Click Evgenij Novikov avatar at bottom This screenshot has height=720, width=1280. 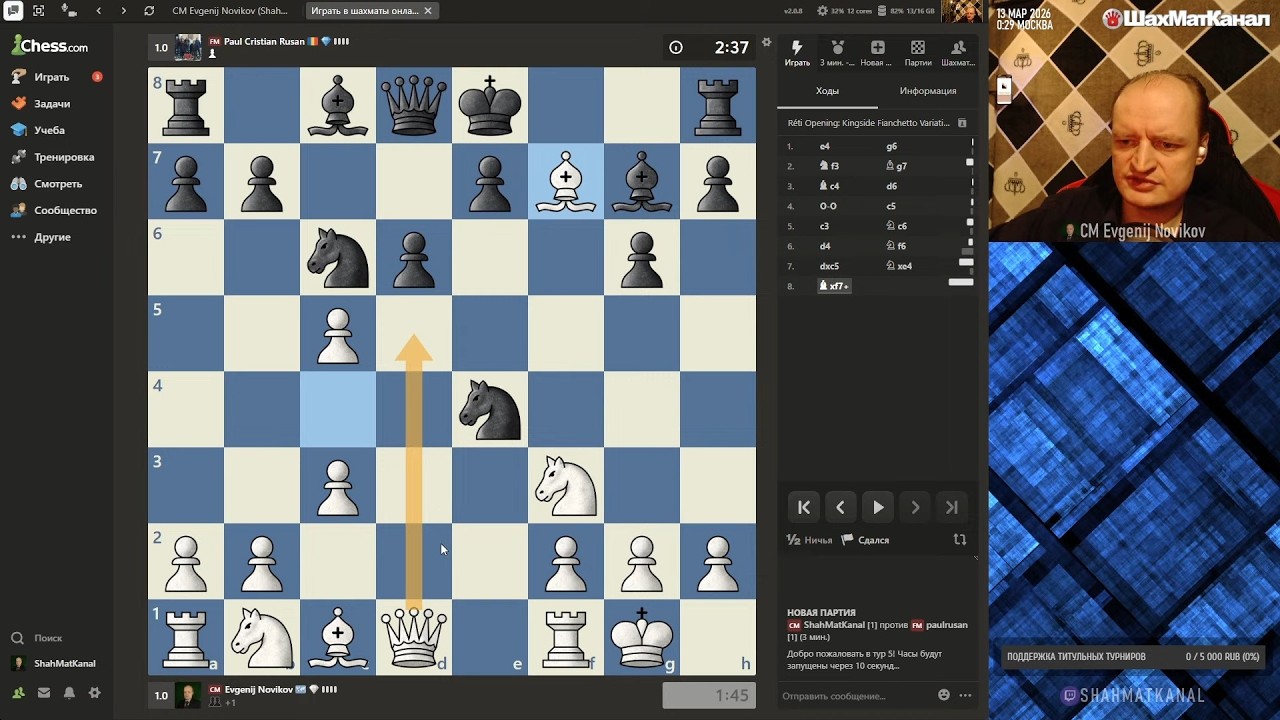click(x=188, y=695)
